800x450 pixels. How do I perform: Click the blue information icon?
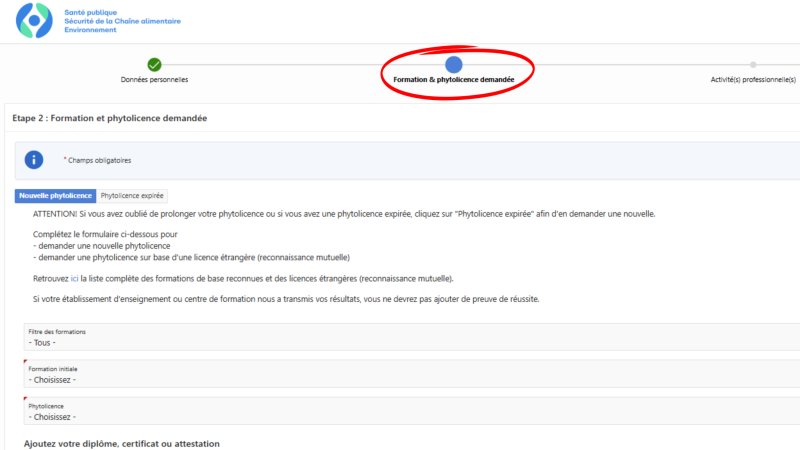click(34, 160)
